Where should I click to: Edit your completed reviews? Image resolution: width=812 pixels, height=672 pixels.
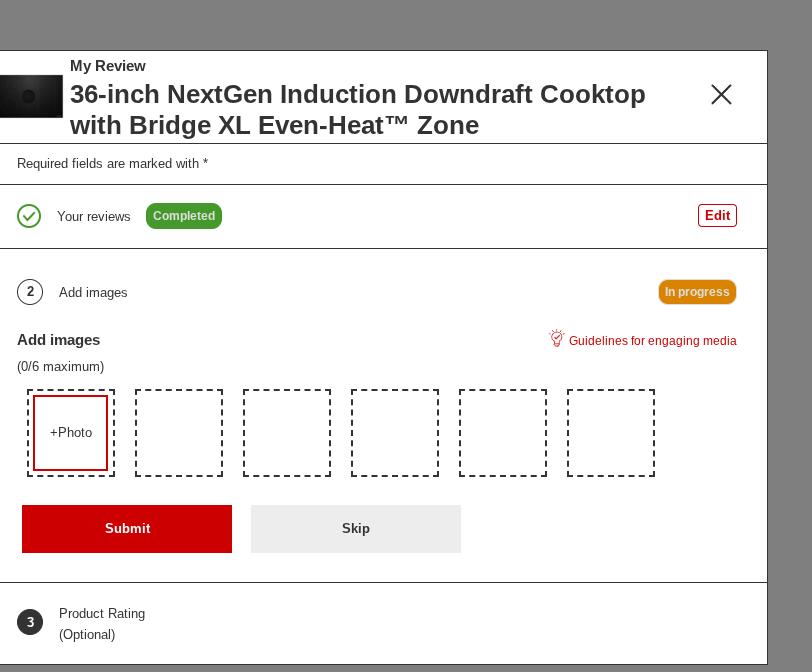[717, 215]
